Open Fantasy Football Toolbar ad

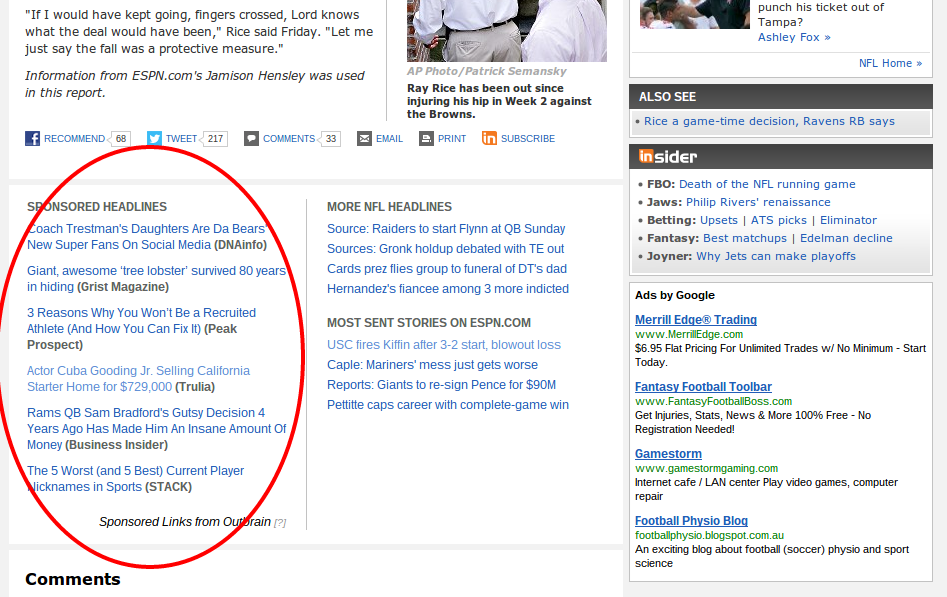point(703,387)
